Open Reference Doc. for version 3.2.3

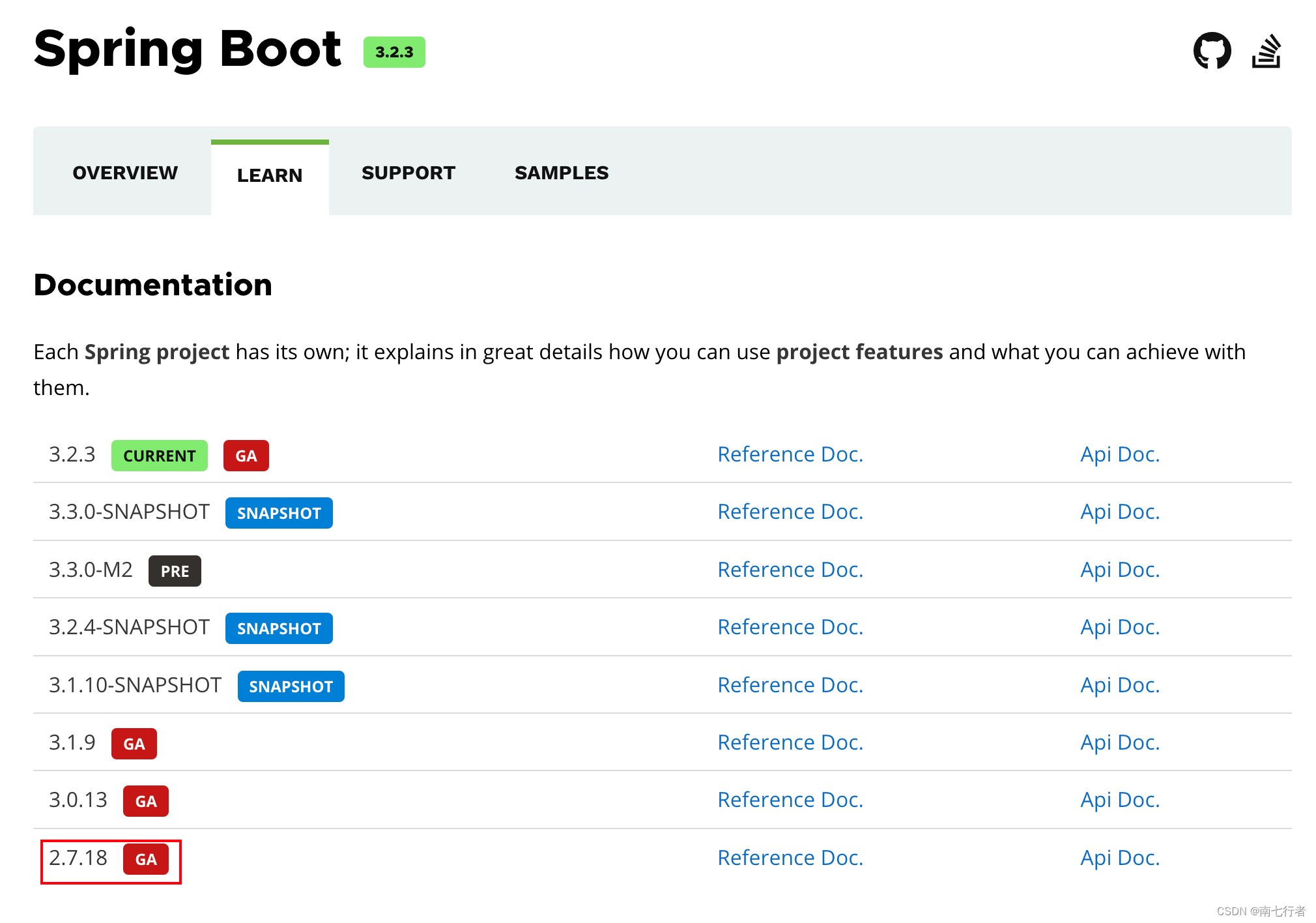click(790, 454)
